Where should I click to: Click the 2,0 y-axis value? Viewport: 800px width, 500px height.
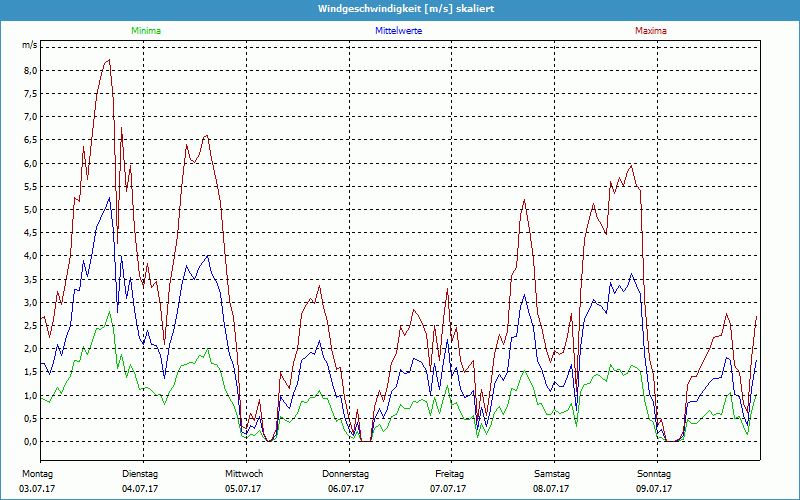click(31, 348)
